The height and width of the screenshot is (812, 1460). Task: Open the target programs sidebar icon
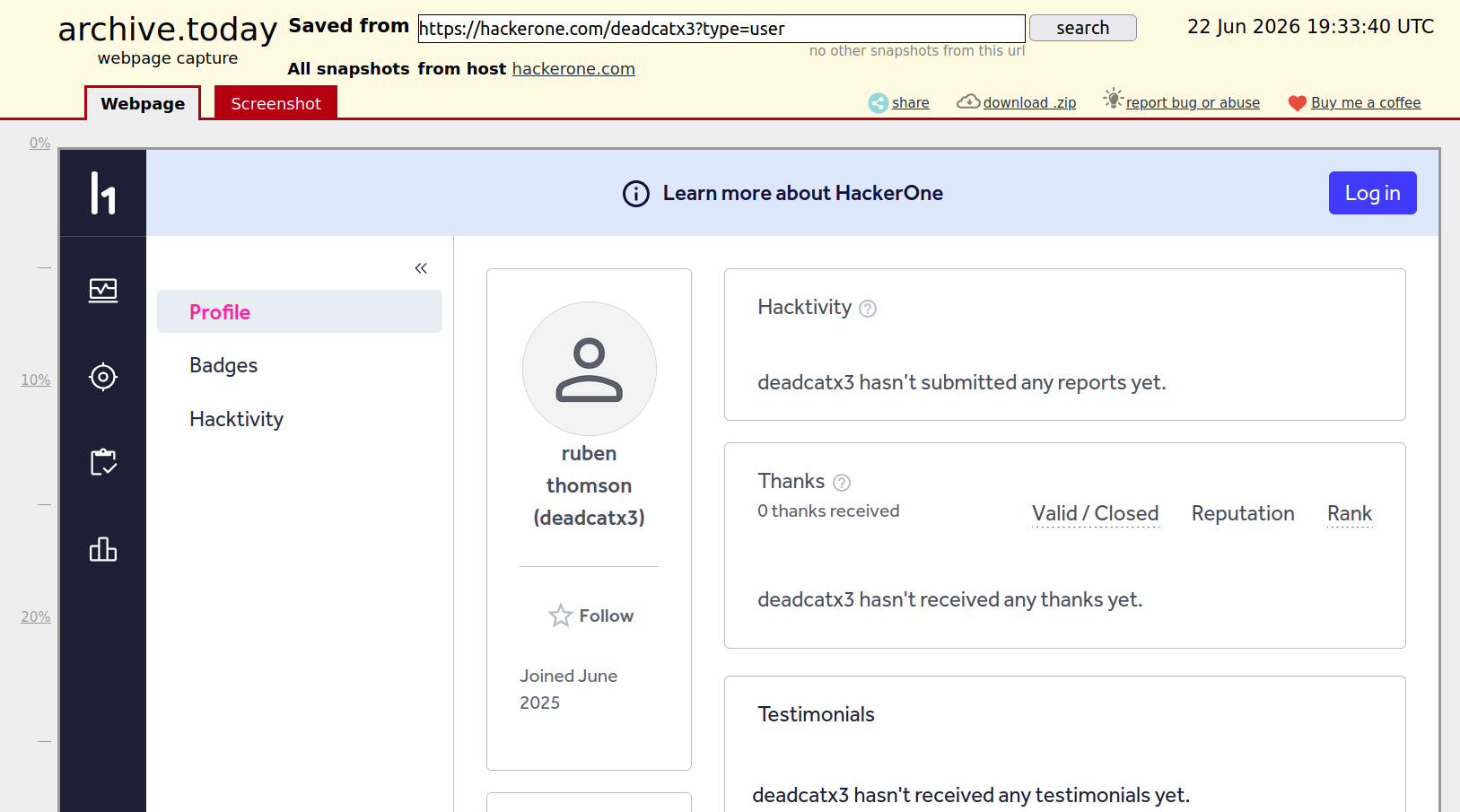[103, 377]
